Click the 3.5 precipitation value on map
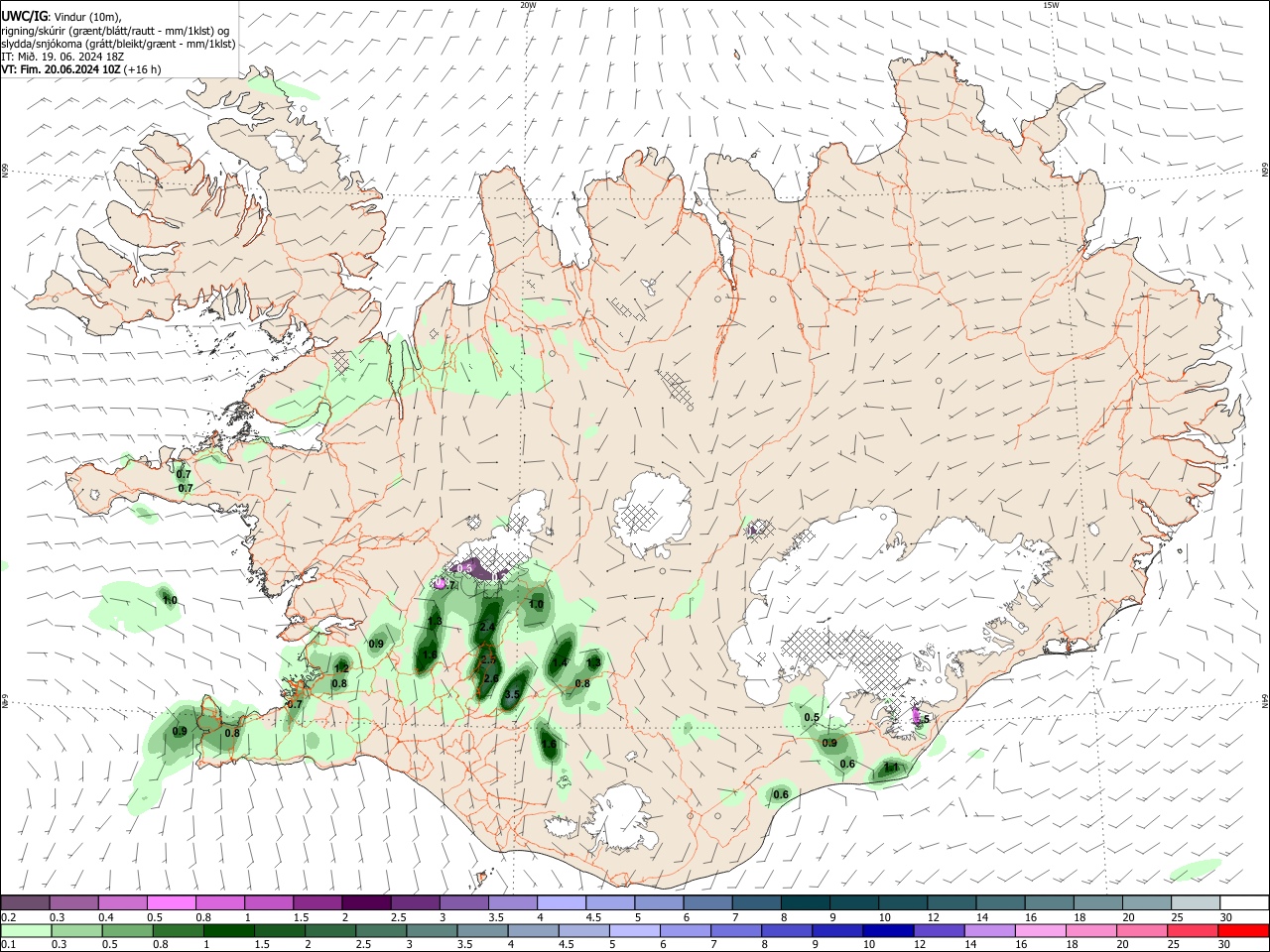The width and height of the screenshot is (1270, 952). 513,696
